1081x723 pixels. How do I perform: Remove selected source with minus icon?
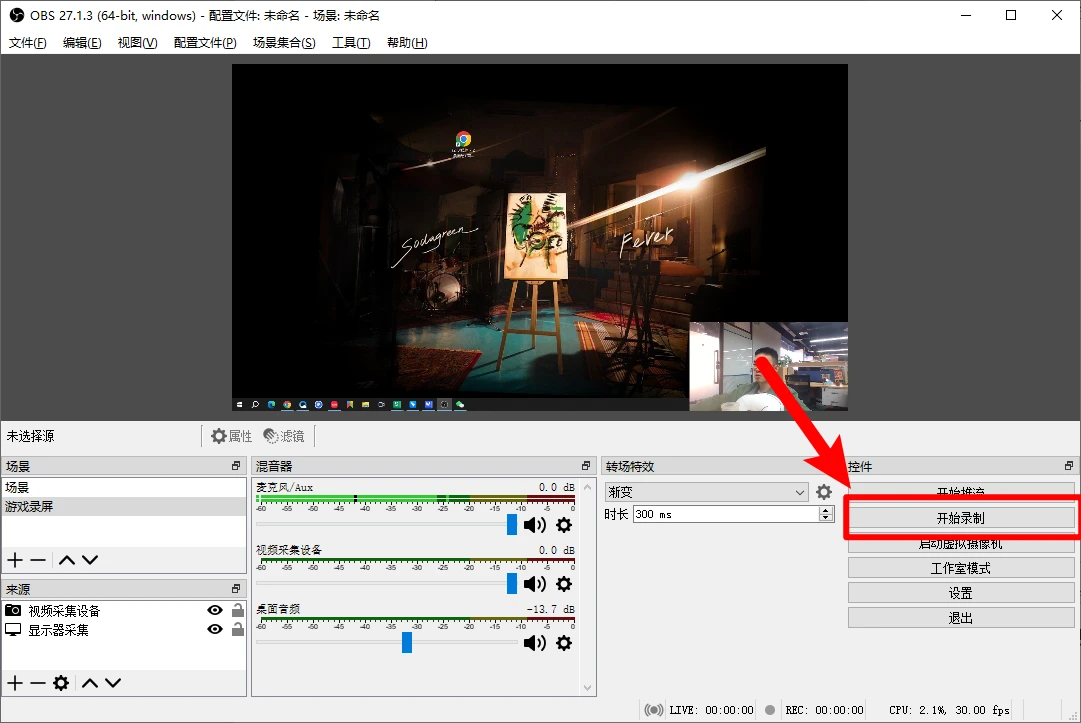click(x=38, y=683)
